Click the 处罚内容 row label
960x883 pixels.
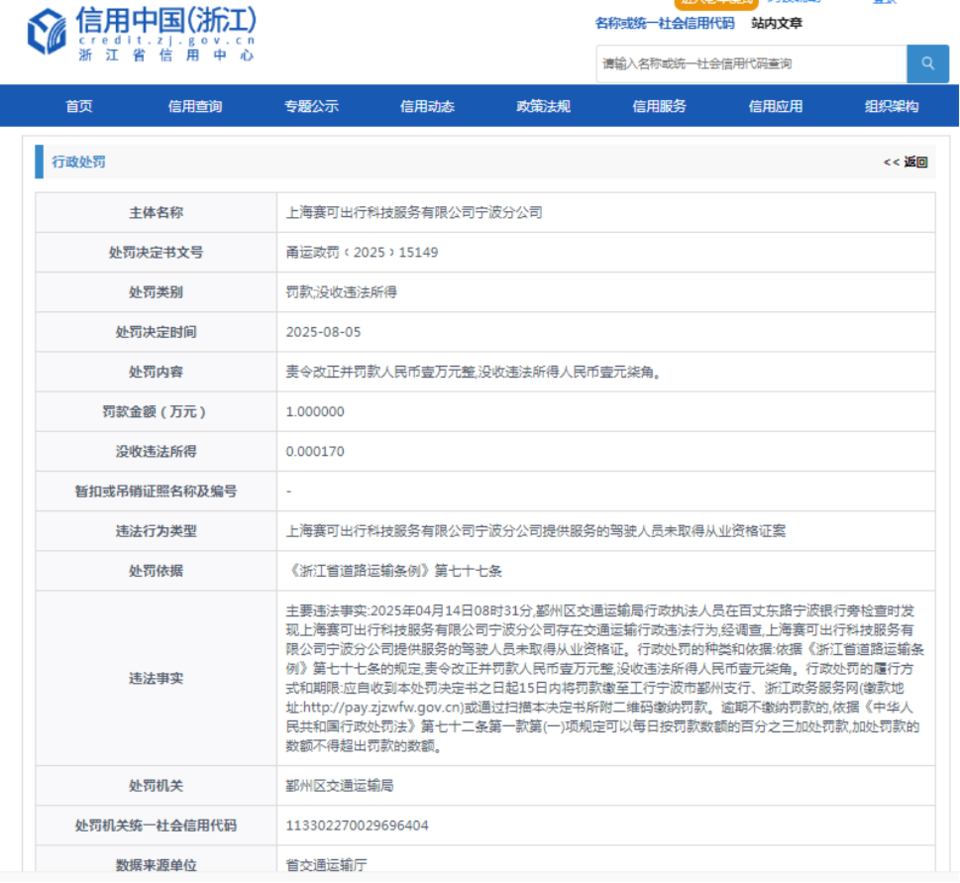[x=156, y=372]
